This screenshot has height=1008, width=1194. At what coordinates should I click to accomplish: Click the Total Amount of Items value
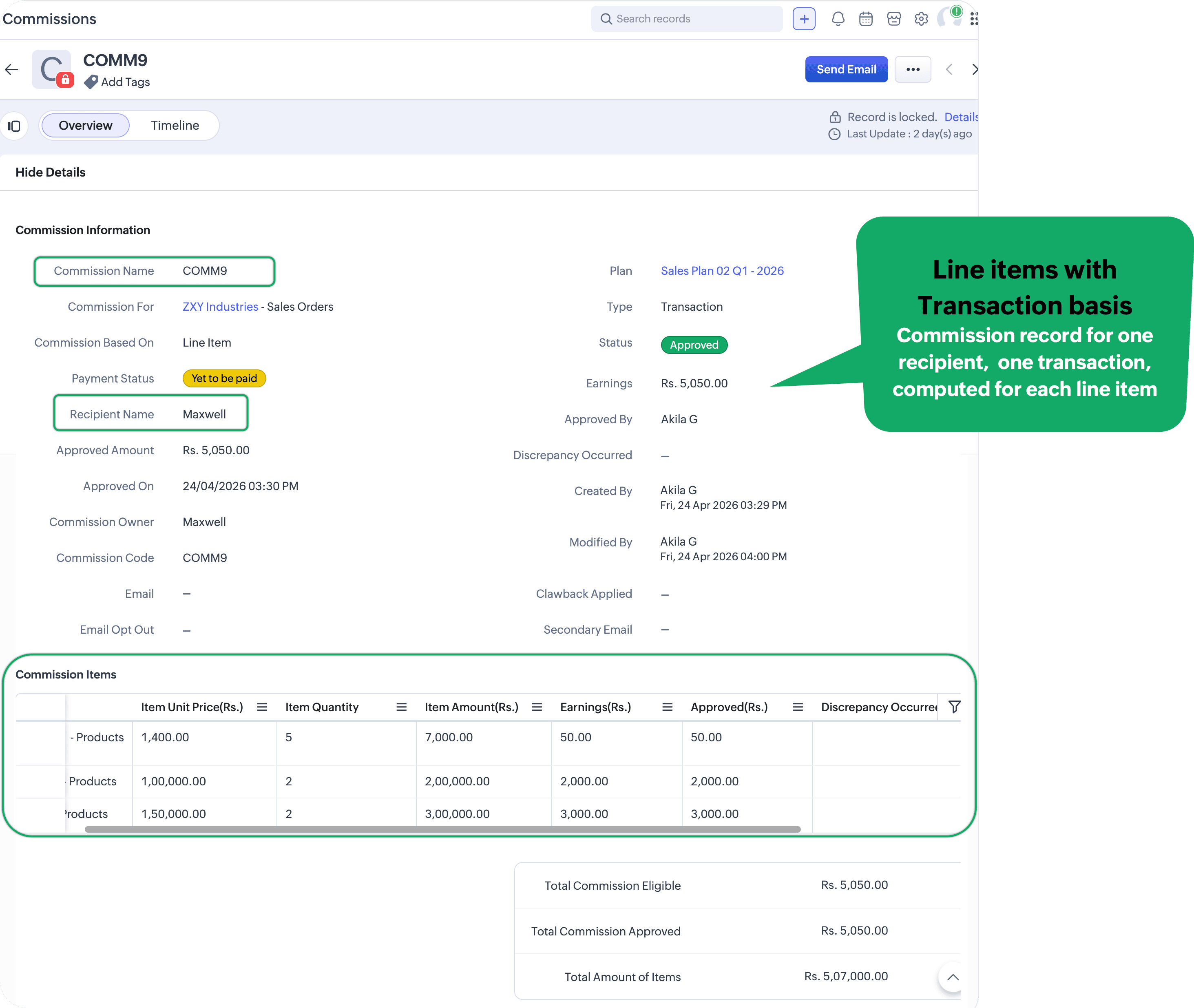coord(846,977)
